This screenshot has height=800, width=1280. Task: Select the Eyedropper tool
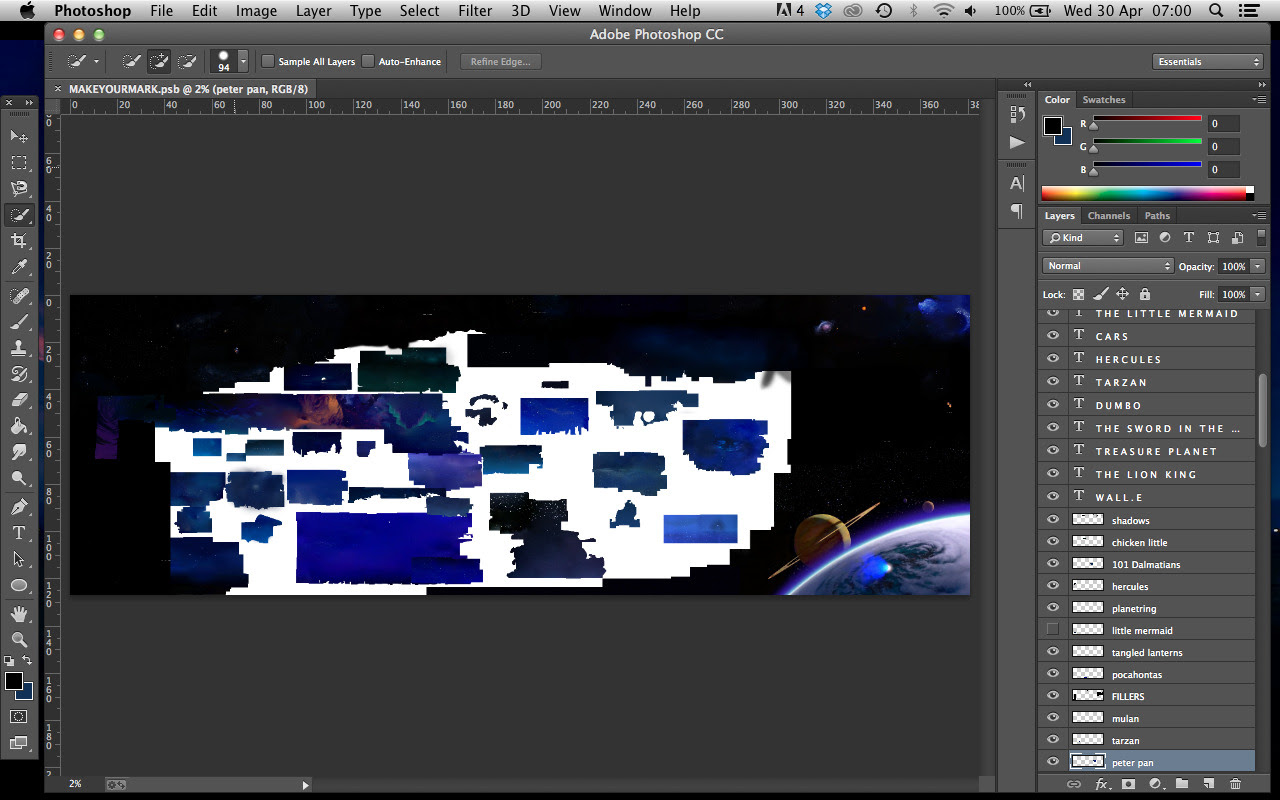point(19,267)
